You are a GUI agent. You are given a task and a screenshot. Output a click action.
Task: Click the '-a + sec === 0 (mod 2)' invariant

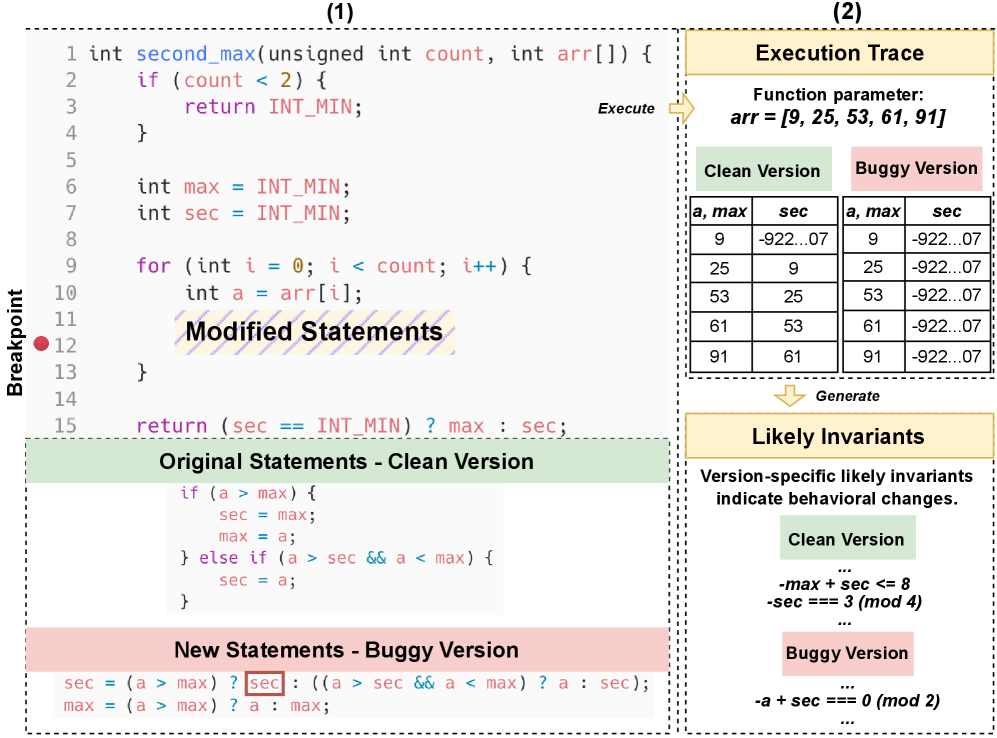click(x=846, y=700)
